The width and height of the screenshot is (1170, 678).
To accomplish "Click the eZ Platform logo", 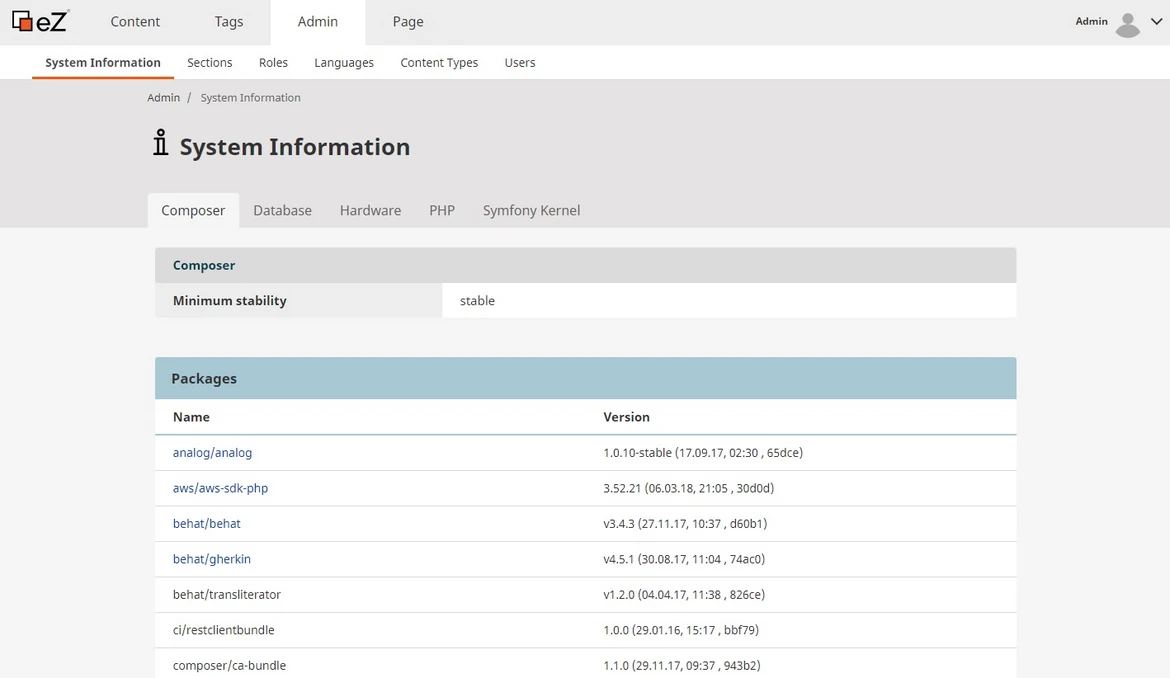I will click(39, 21).
